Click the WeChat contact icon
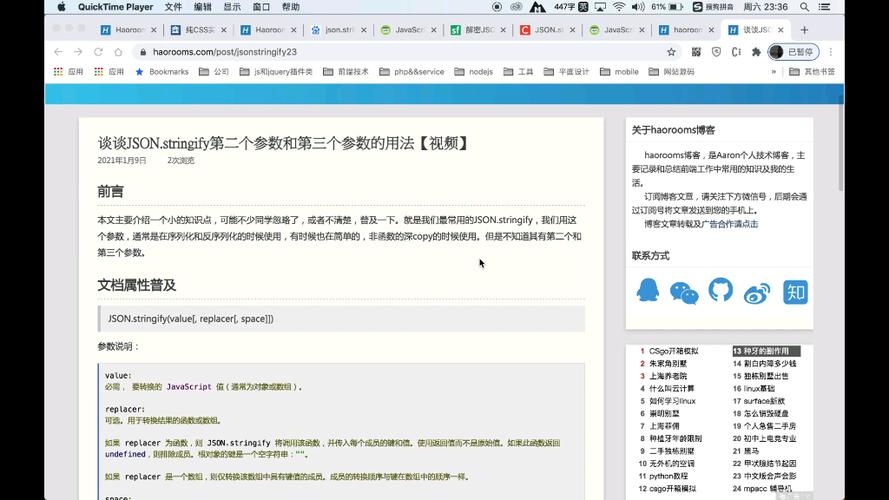 (x=684, y=293)
